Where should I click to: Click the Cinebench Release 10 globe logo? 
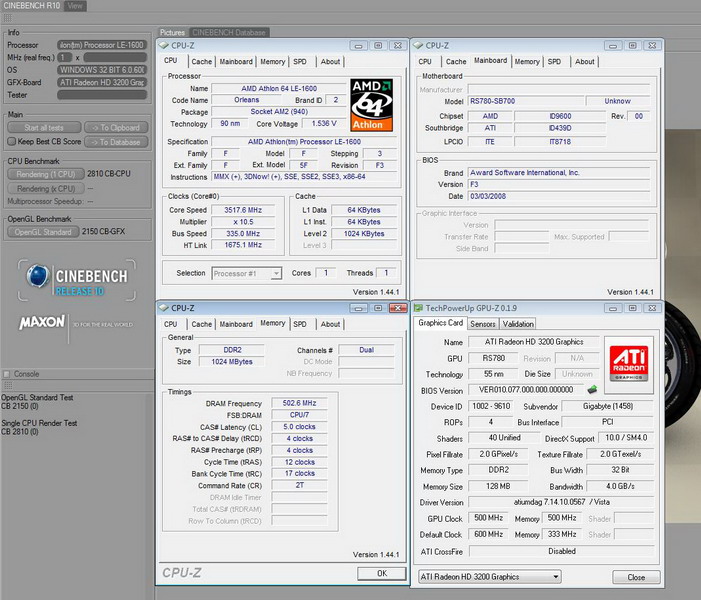pos(38,276)
